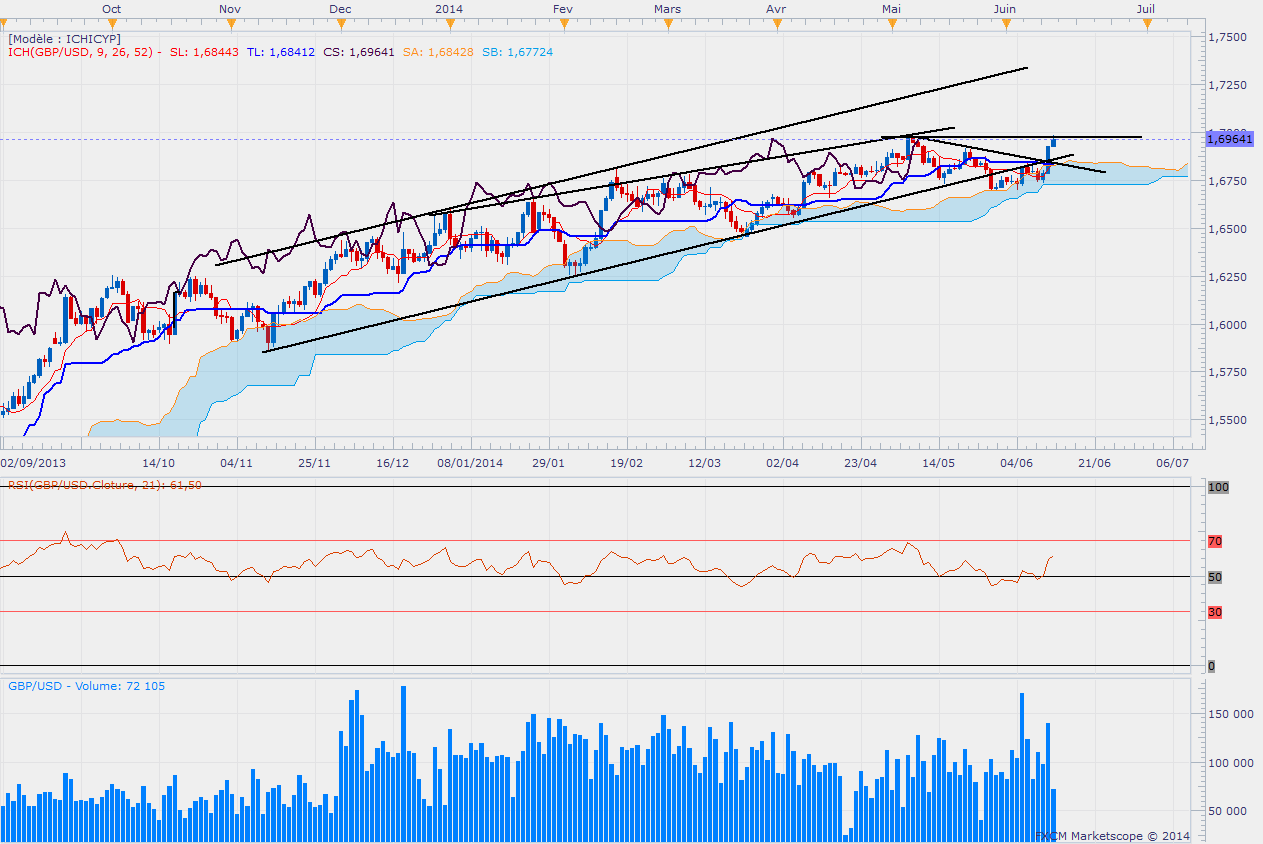Viewport: 1263px width, 844px height.
Task: Click the CS: 1,69641 value
Action: click(x=358, y=52)
